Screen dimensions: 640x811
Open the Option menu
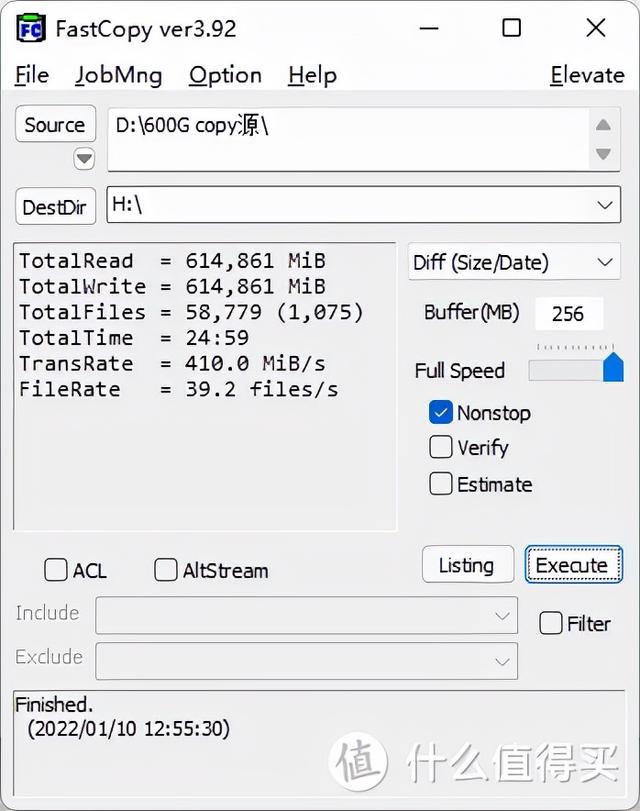coord(225,76)
